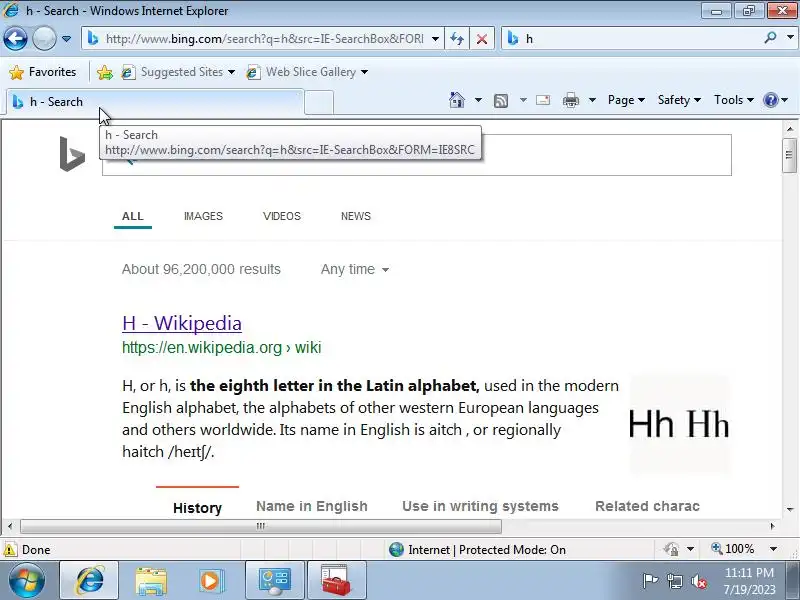Click the Hh letter thumbnail image

coord(679,425)
